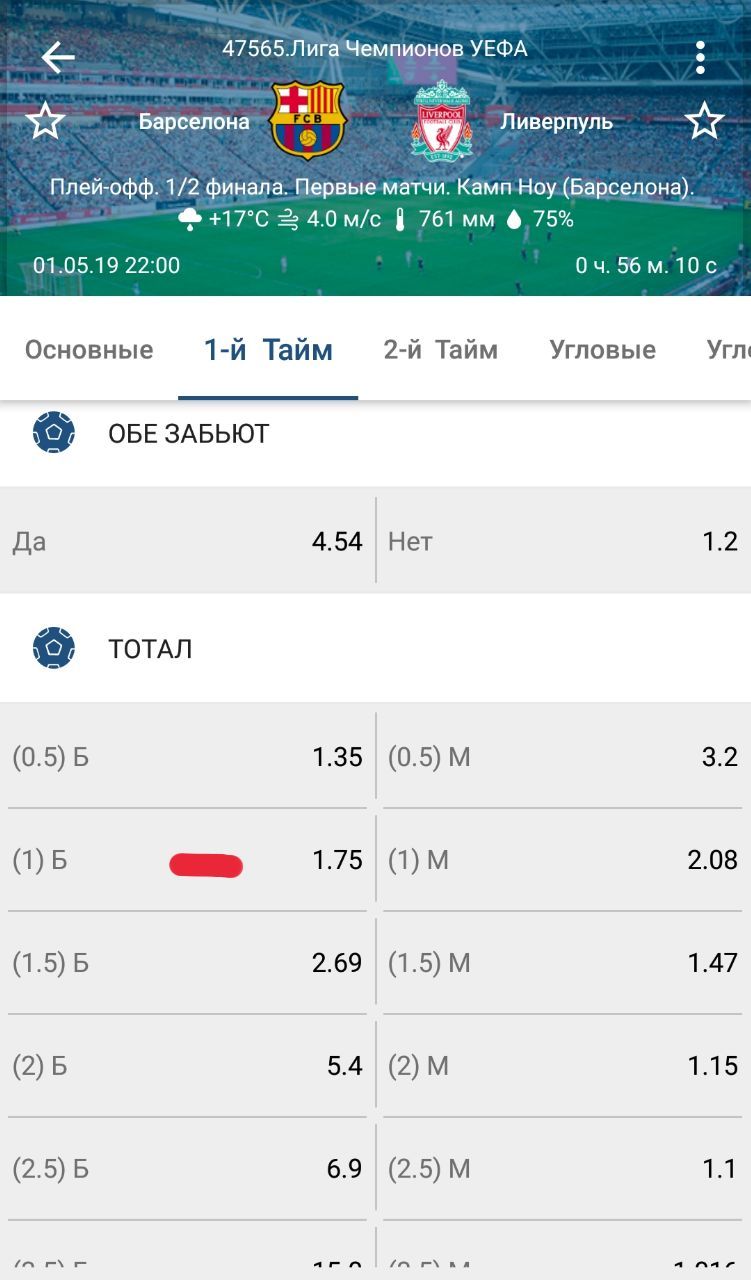Pick Нет odds 1.2
This screenshot has width=751, height=1280.
(563, 541)
